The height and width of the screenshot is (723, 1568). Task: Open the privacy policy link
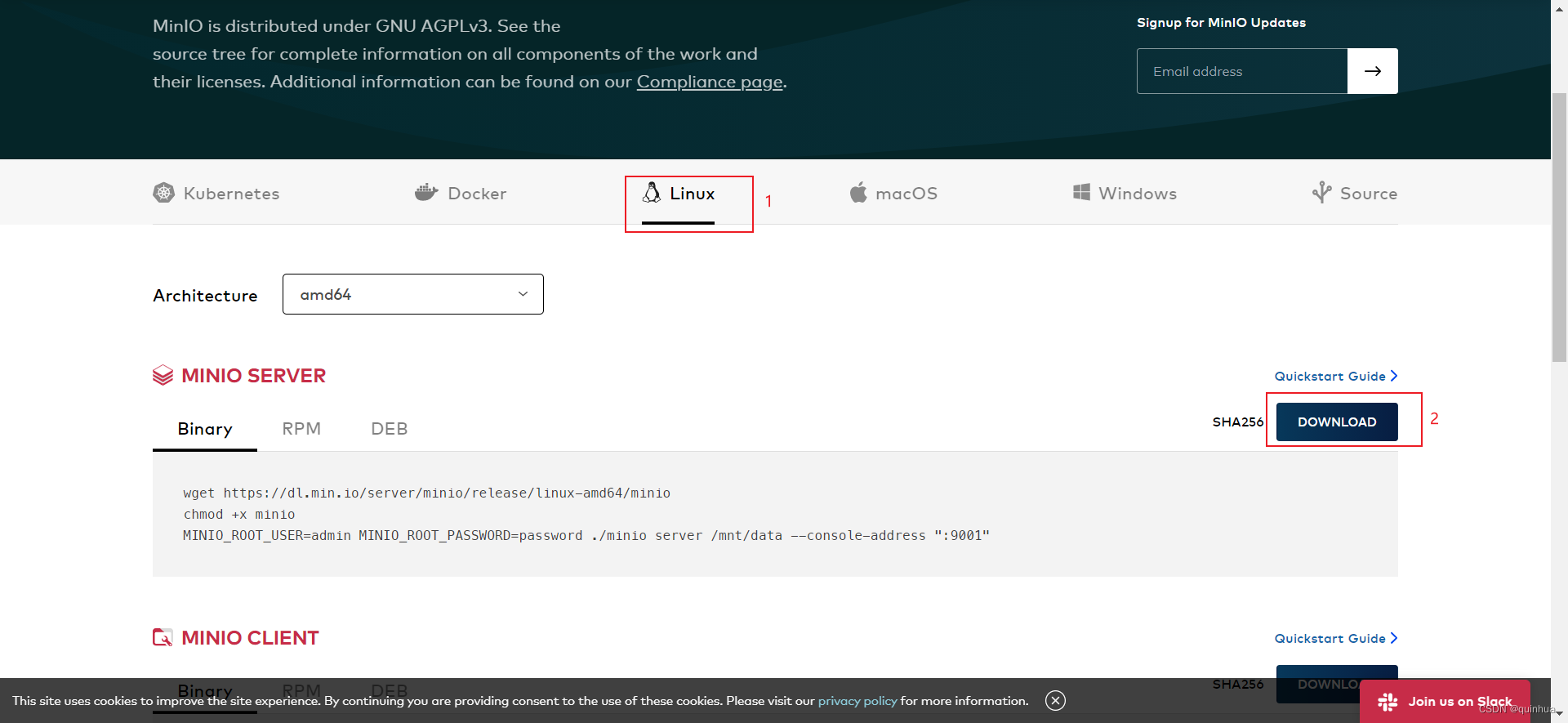click(857, 701)
